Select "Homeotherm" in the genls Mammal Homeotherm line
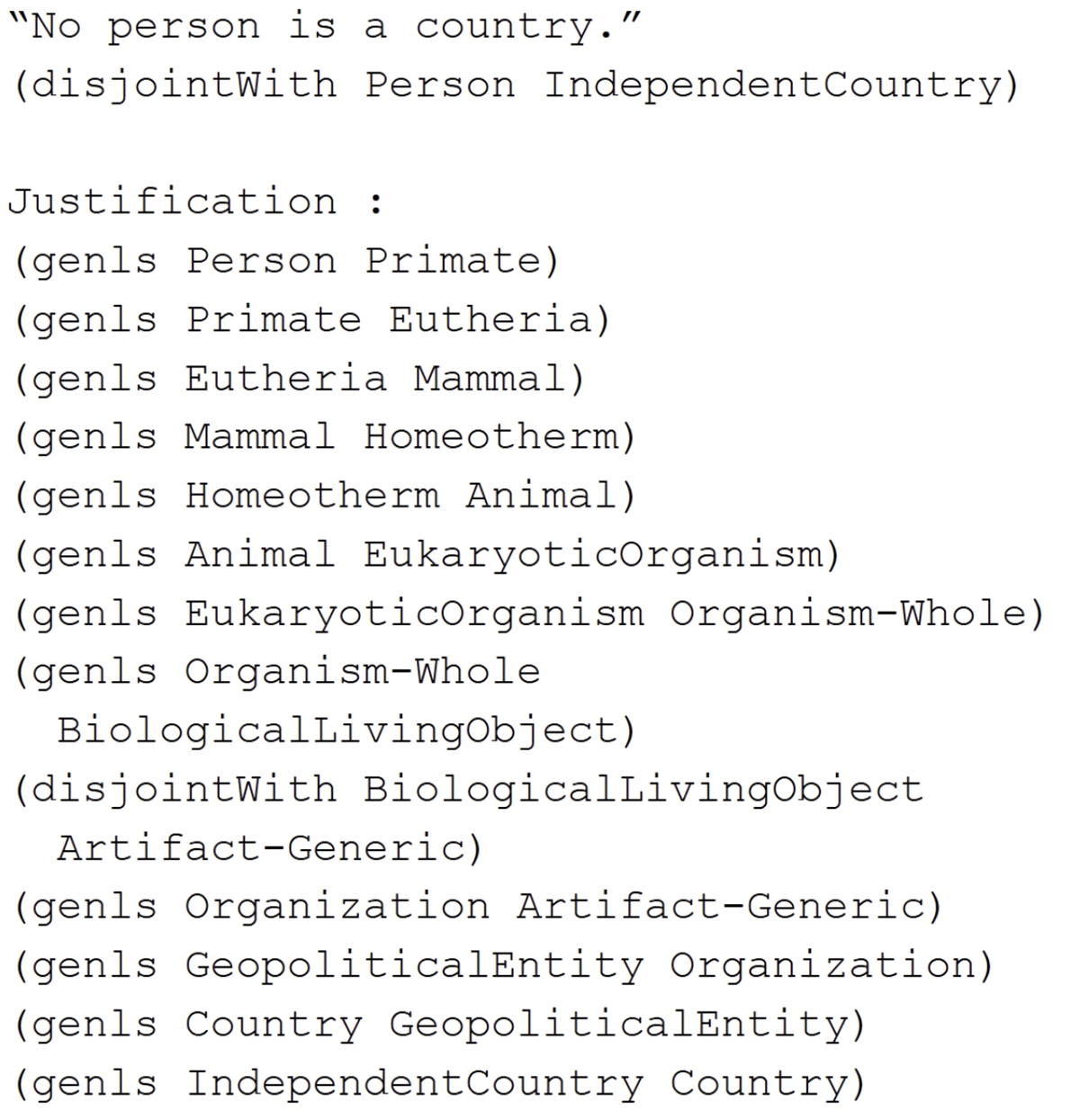 pyautogui.click(x=491, y=437)
